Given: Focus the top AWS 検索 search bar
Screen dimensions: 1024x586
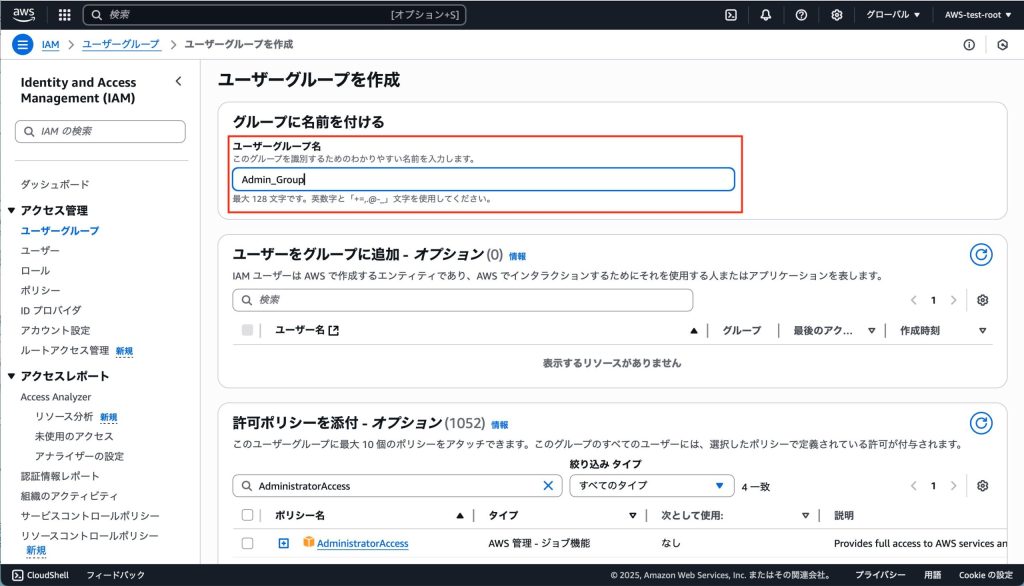Looking at the screenshot, I should tap(274, 14).
